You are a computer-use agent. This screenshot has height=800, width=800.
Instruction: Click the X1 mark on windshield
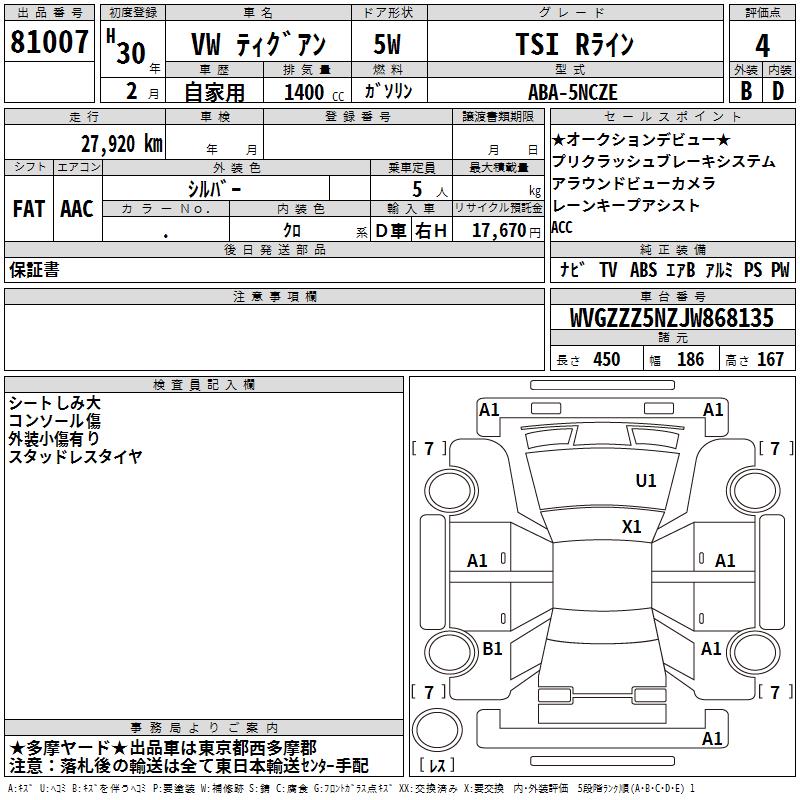click(632, 527)
